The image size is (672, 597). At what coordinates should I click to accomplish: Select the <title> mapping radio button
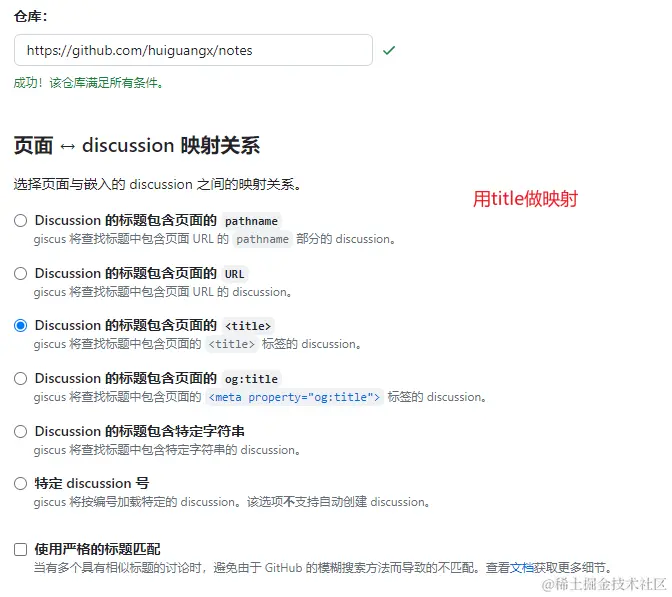(21, 326)
